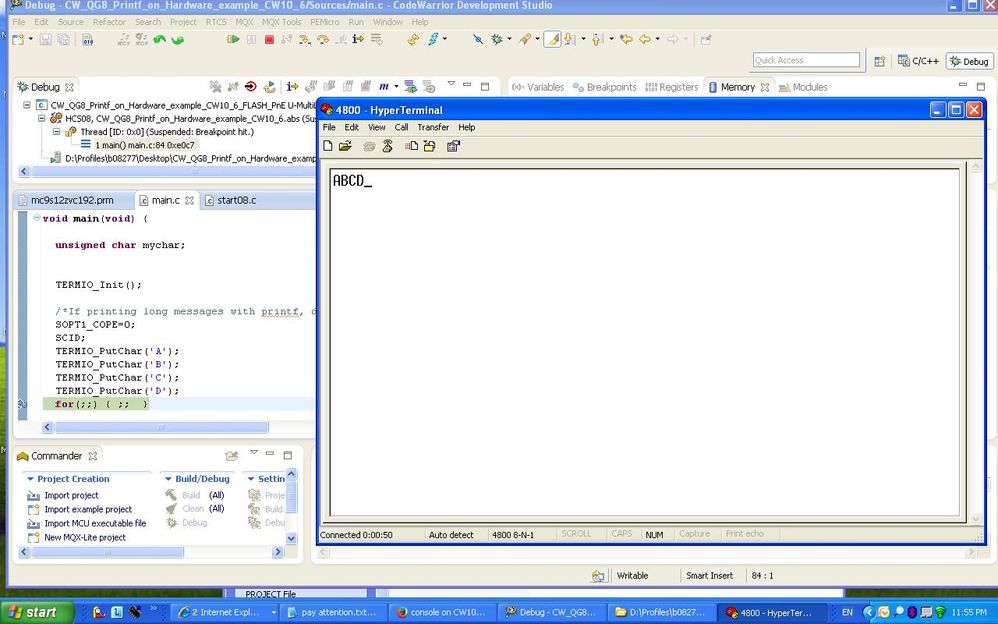Collapse the HCS08 target tree node

tap(41, 118)
